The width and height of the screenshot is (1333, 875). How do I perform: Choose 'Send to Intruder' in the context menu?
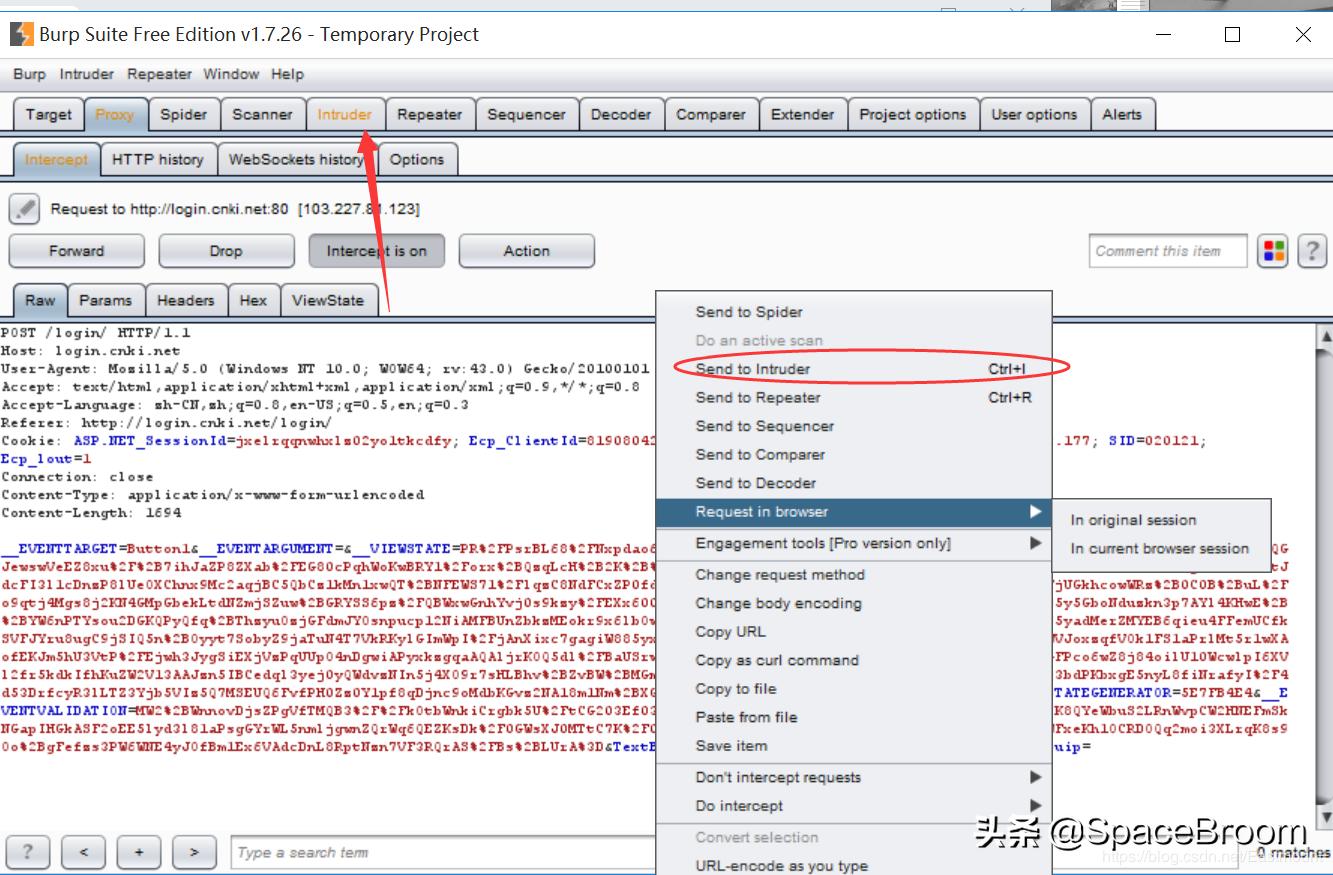click(x=854, y=369)
